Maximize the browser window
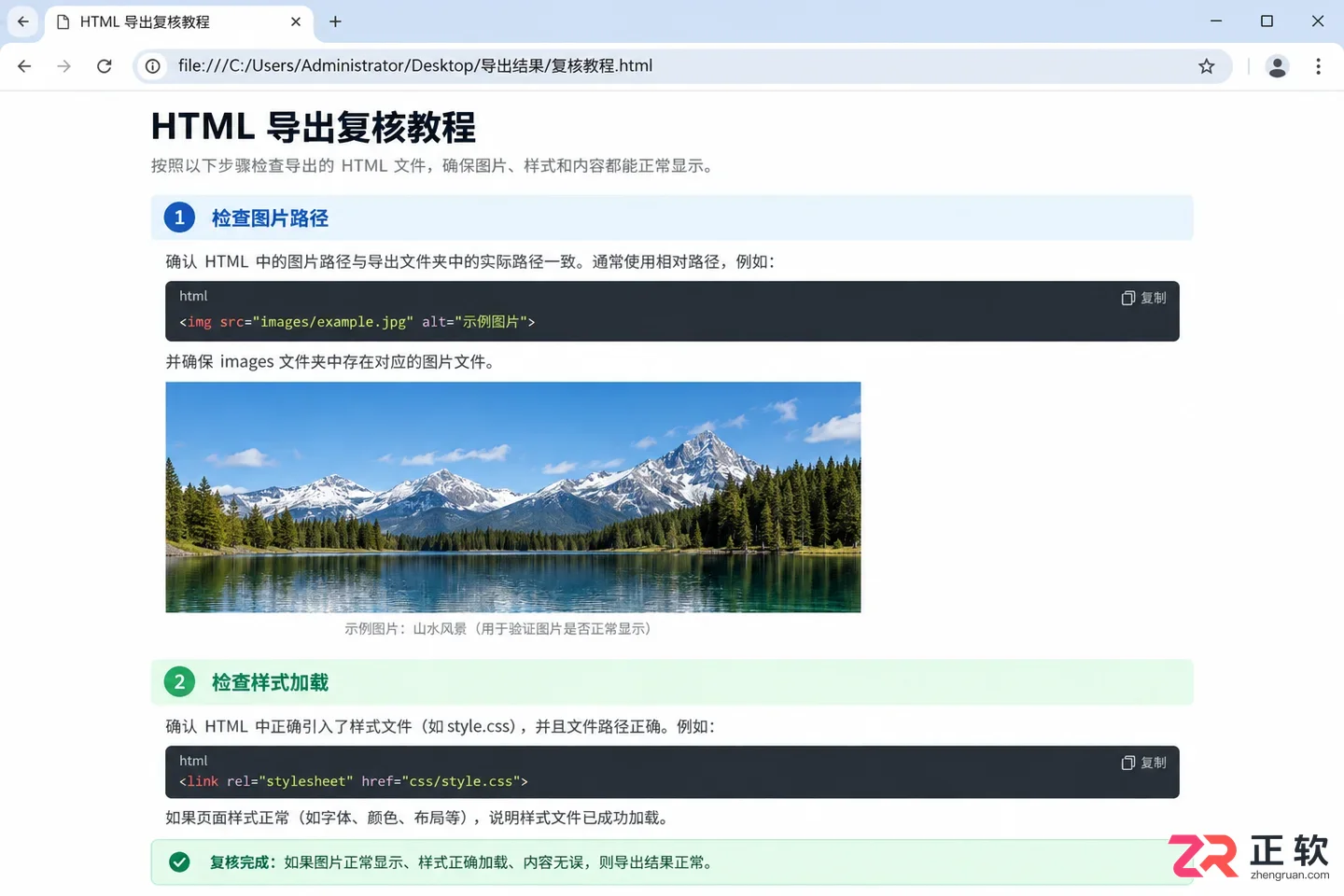The image size is (1344, 896). [1267, 21]
